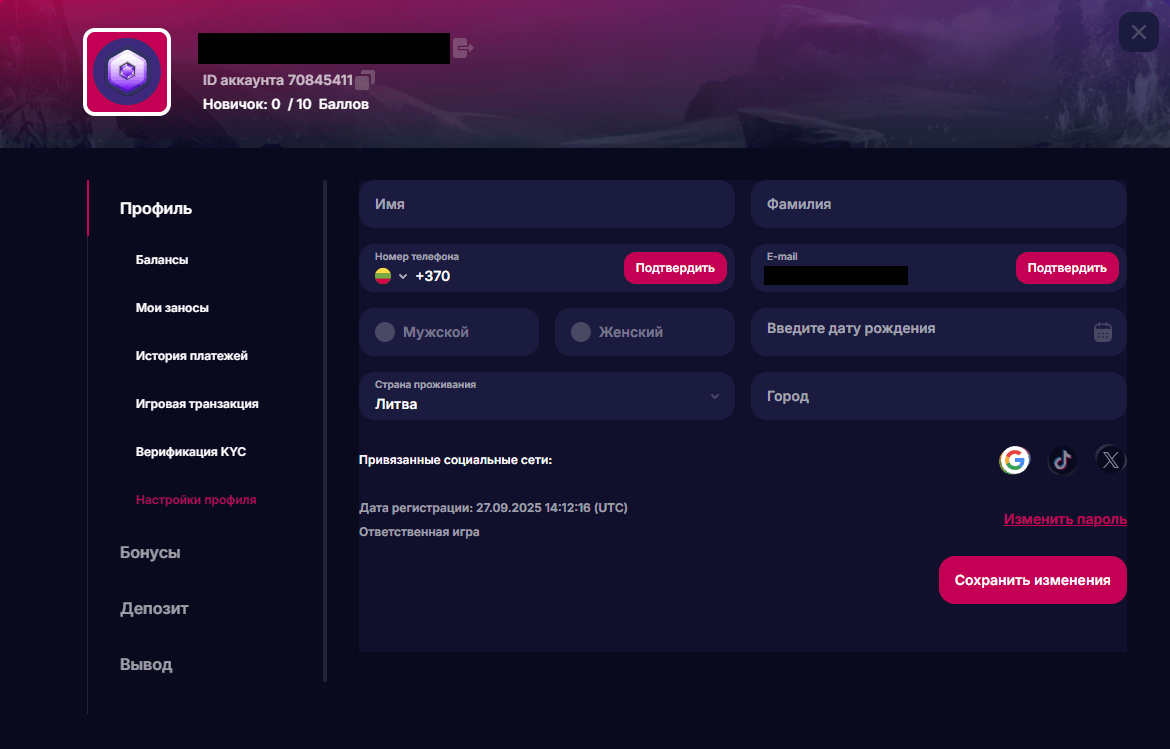The image size is (1170, 749).
Task: Open the Балансы section in the sidebar
Action: tap(160, 259)
